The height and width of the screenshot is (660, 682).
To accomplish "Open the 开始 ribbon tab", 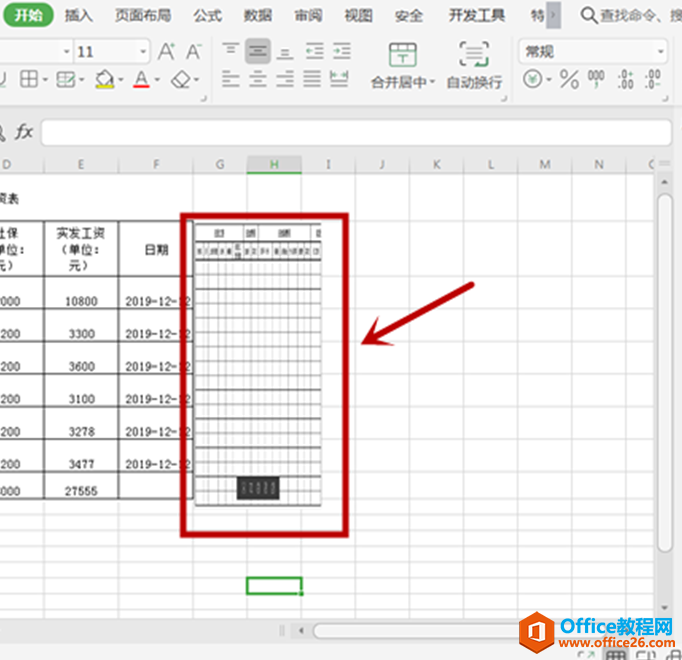I will coord(28,15).
